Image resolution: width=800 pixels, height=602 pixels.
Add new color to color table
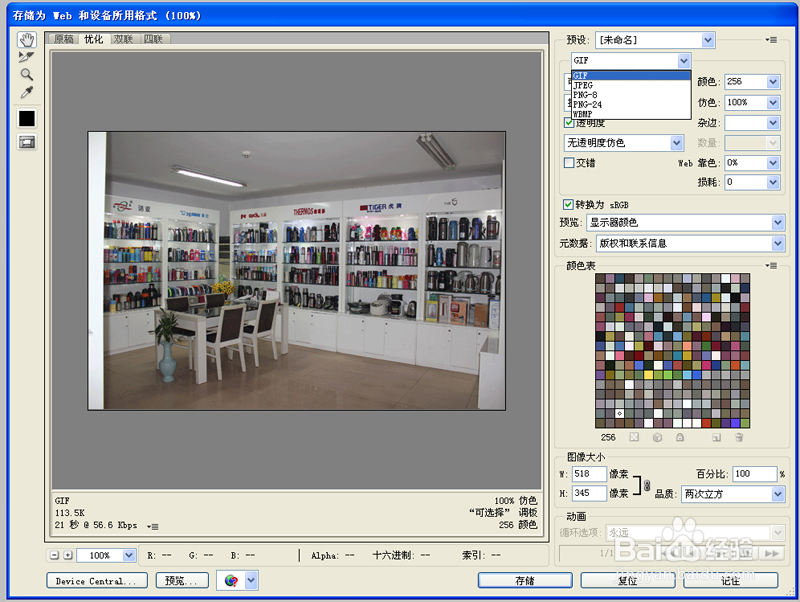(x=717, y=437)
